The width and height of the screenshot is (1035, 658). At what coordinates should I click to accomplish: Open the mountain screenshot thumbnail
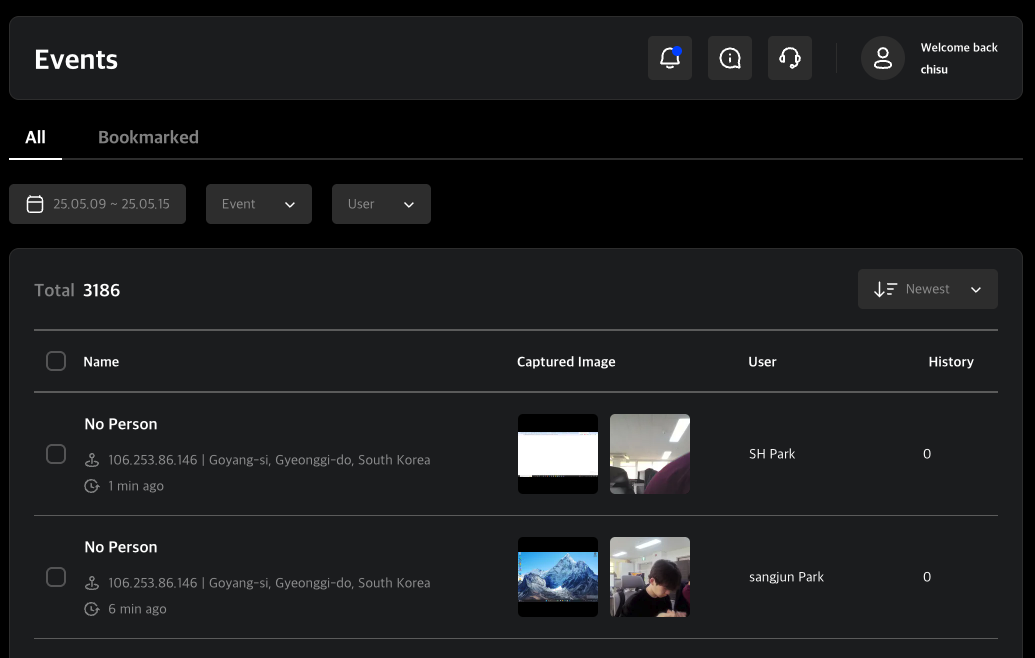558,577
